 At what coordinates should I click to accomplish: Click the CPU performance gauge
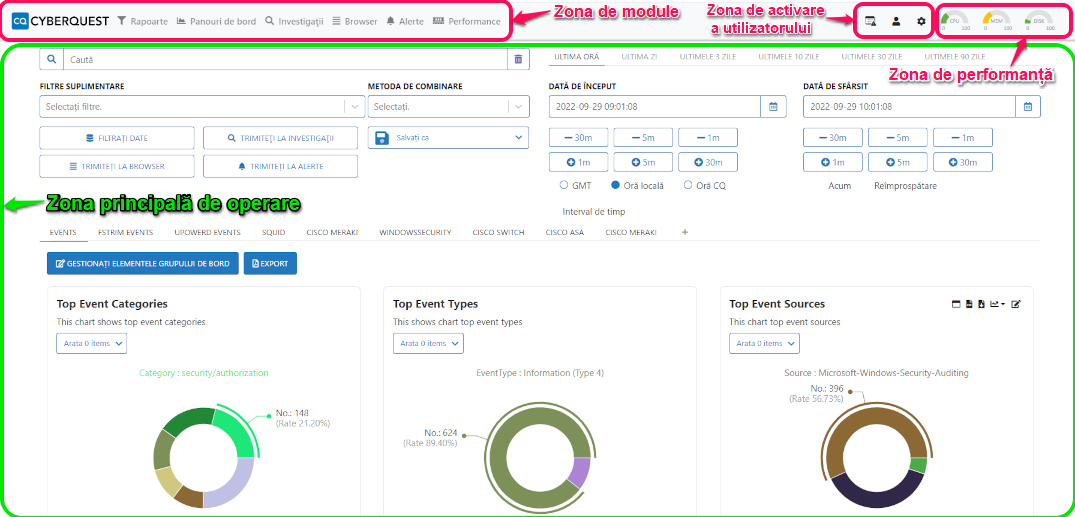click(954, 21)
